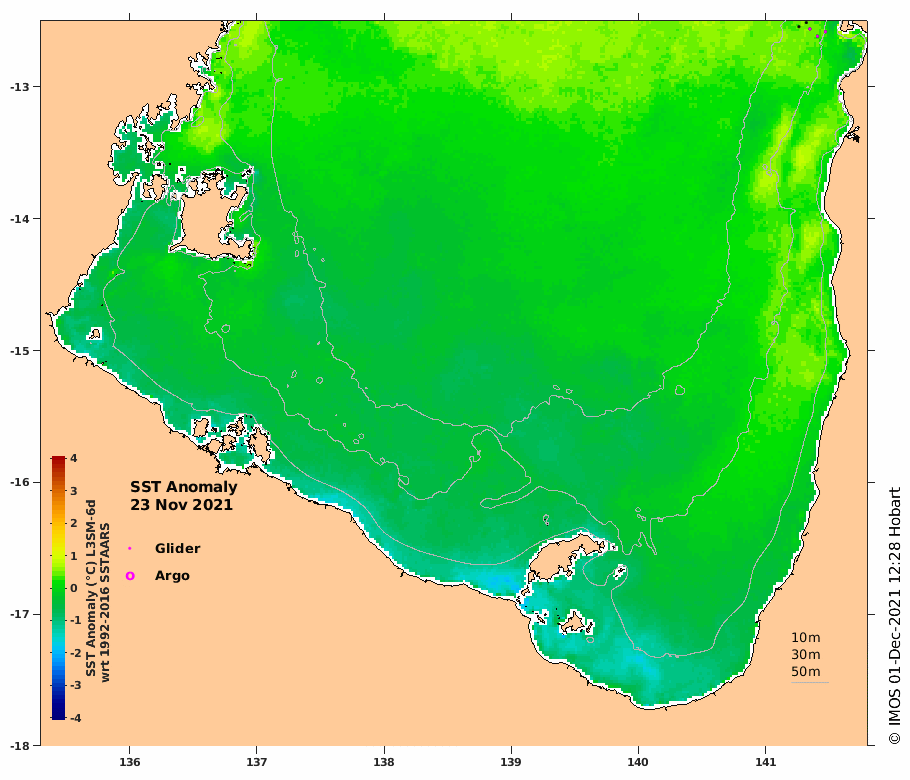Click longitude axis label '137'
The image size is (910, 780).
pyautogui.click(x=257, y=762)
